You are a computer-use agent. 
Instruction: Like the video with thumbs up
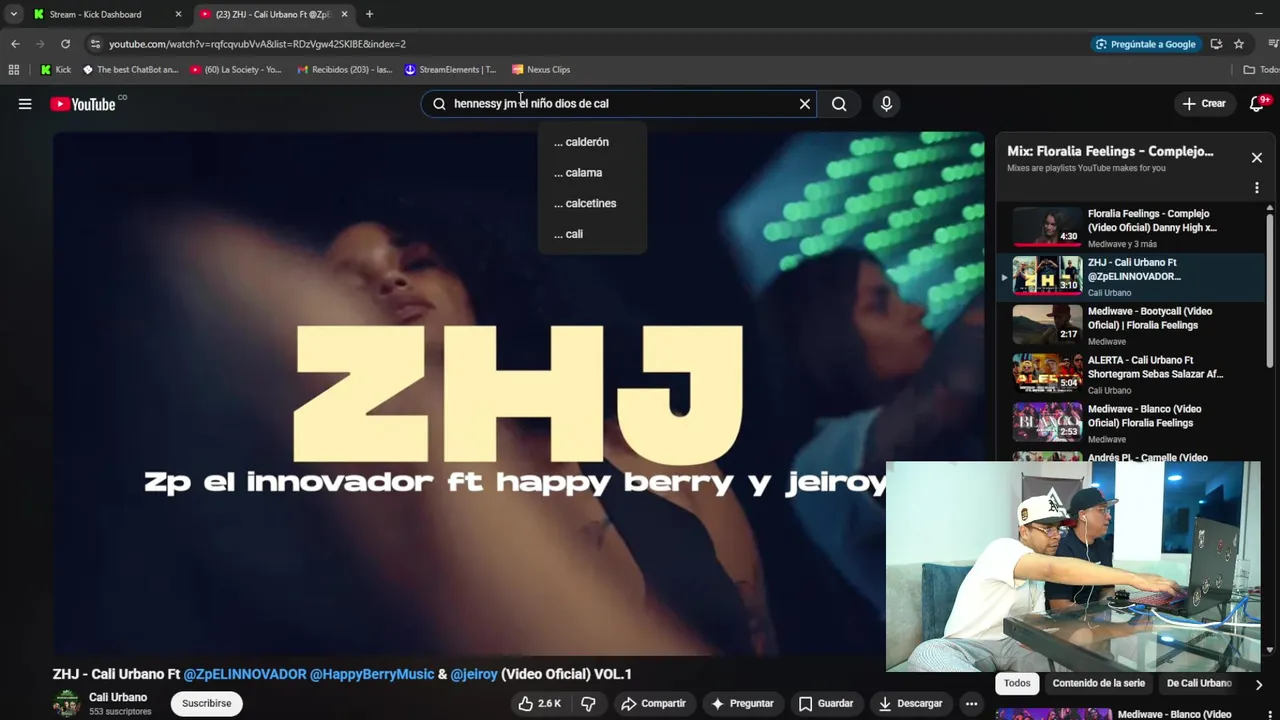coord(540,704)
